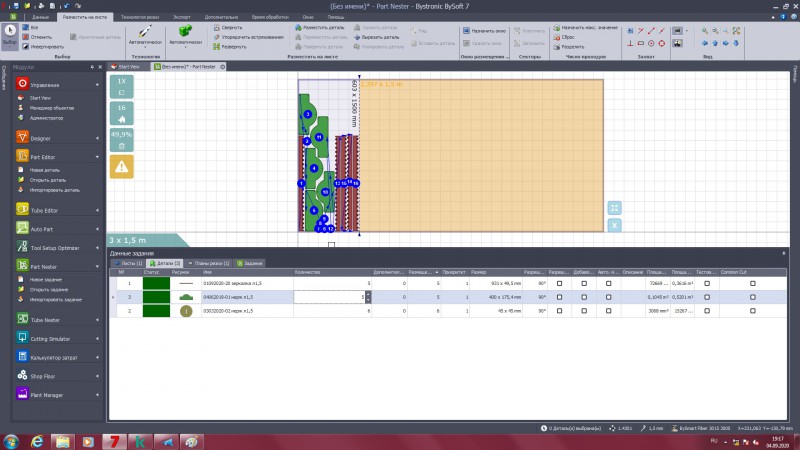This screenshot has width=800, height=450.
Task: Click Назначить окно command
Action: click(x=484, y=31)
